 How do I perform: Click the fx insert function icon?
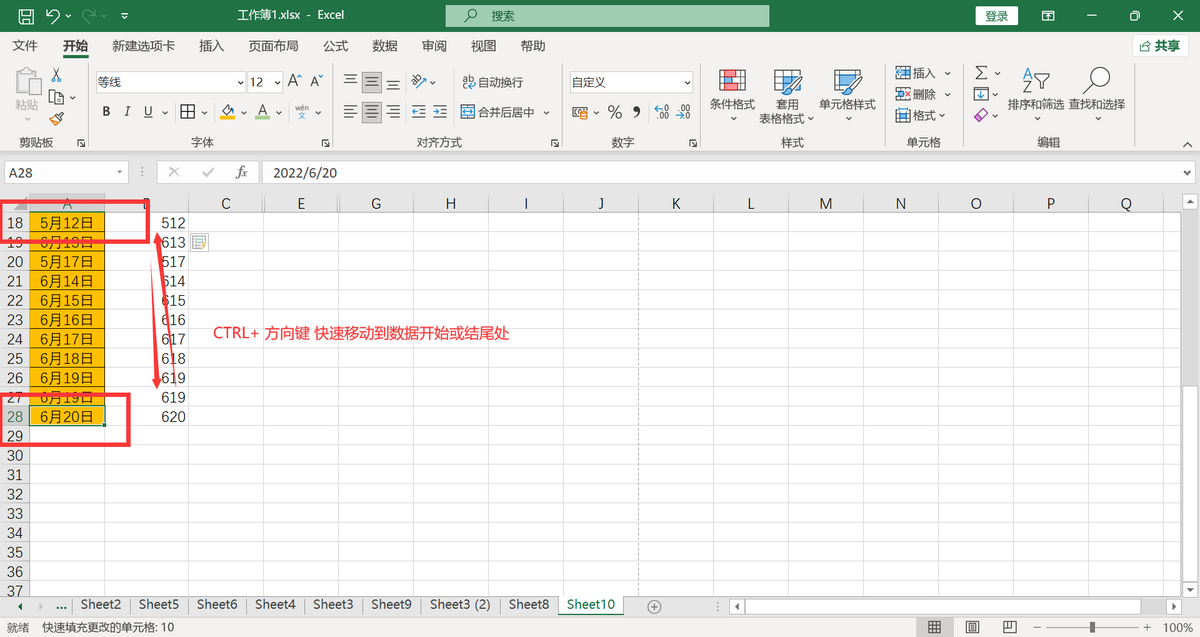tap(241, 172)
